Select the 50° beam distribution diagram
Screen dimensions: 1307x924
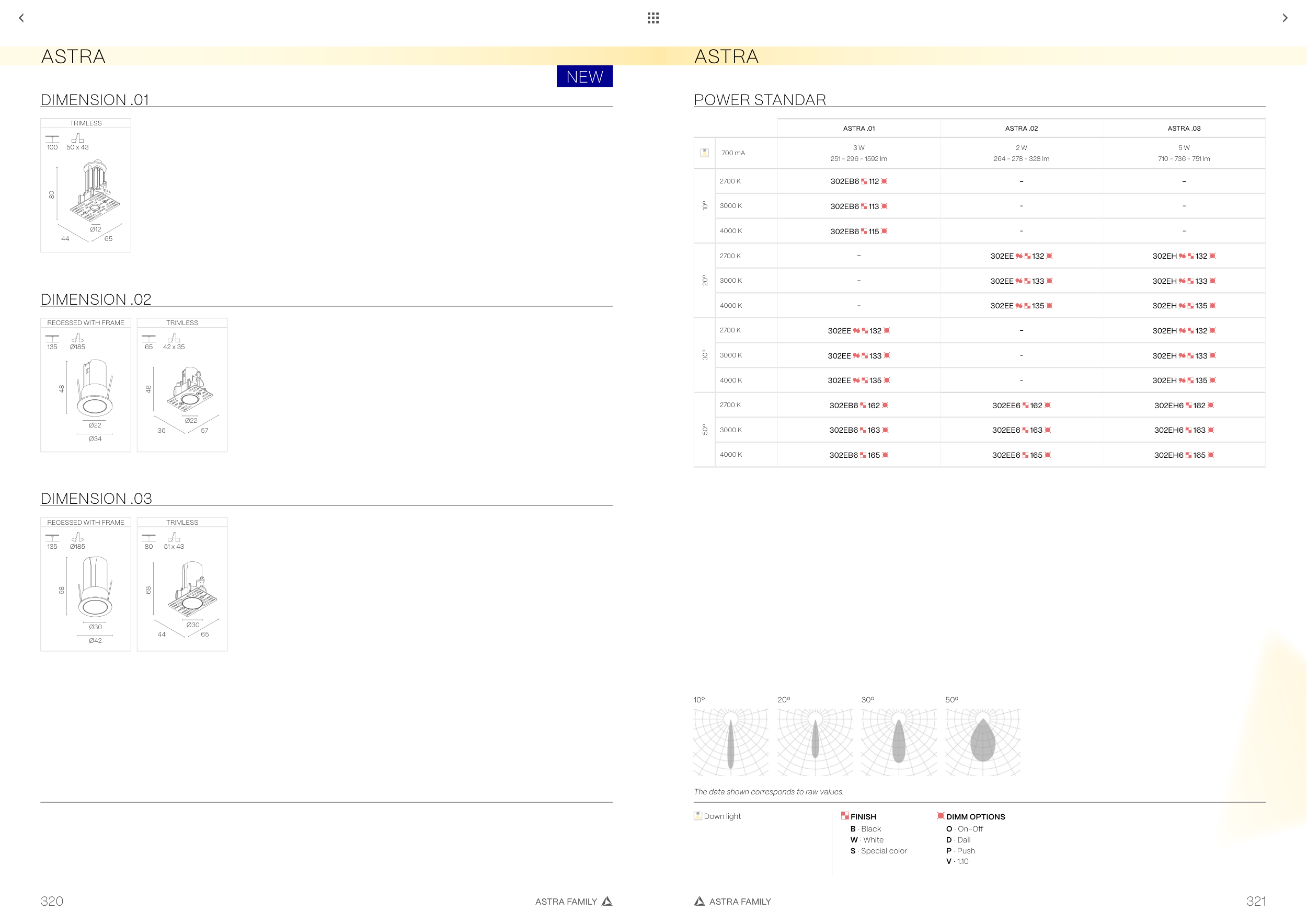point(982,742)
